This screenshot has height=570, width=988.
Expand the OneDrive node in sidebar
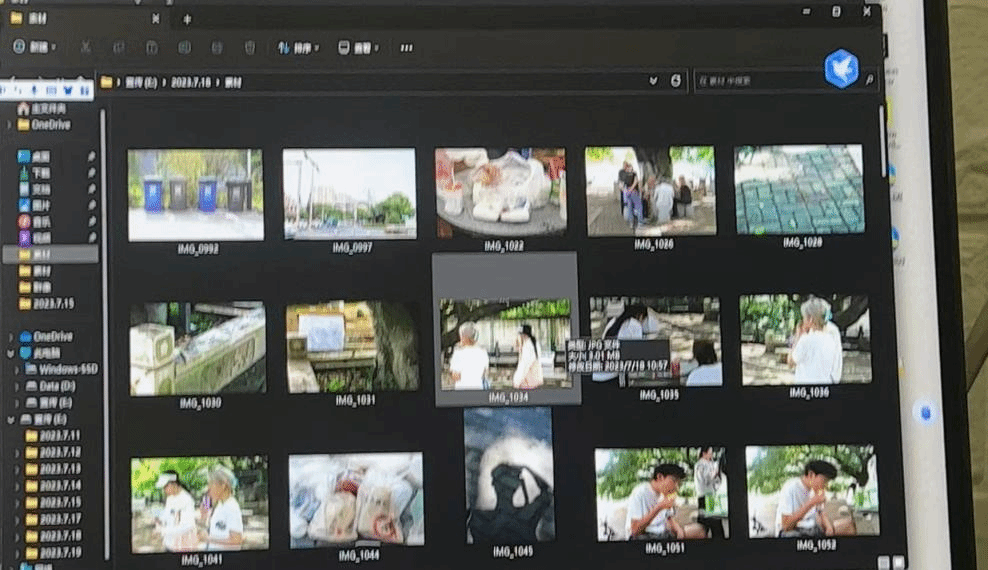click(x=10, y=337)
